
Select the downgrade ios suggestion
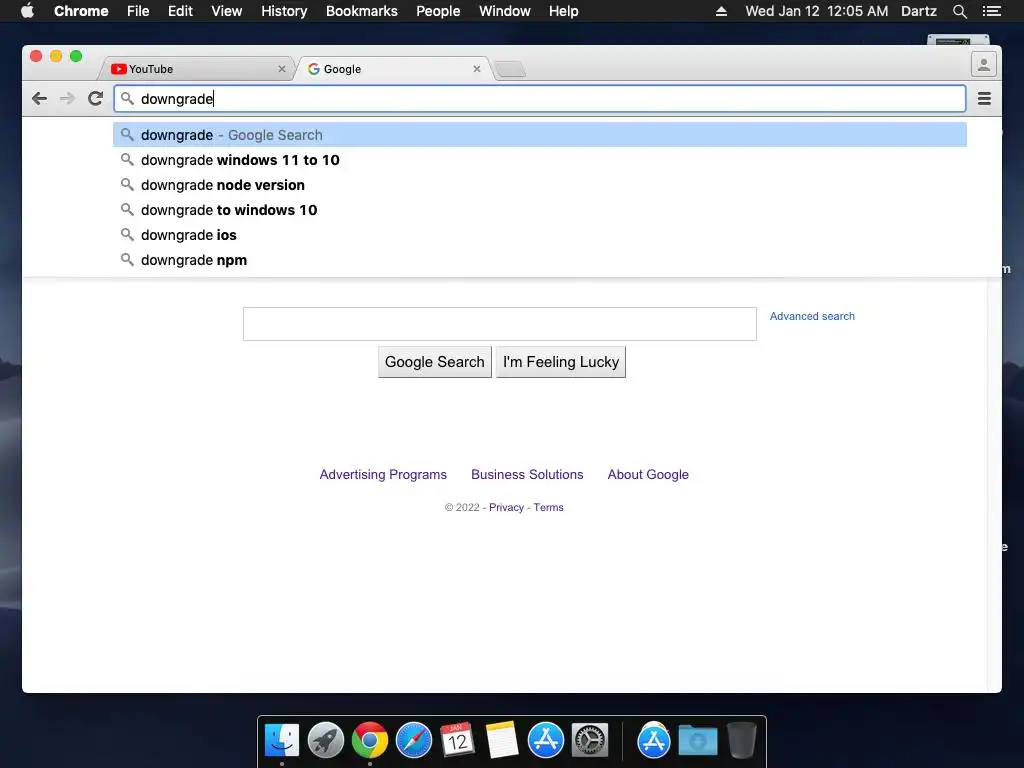[x=539, y=235]
